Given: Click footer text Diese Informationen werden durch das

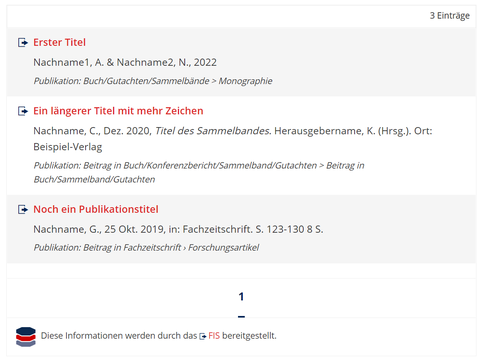Looking at the screenshot, I should pos(119,336).
